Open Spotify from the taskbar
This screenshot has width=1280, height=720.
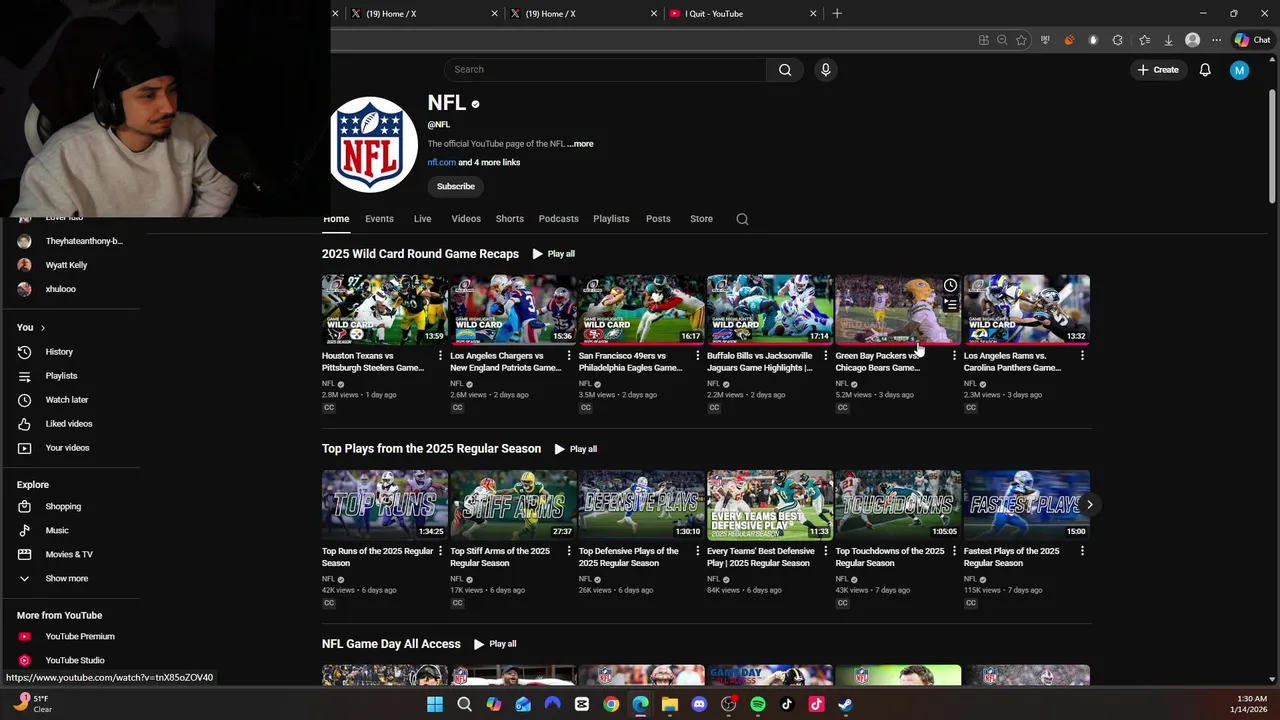(758, 704)
